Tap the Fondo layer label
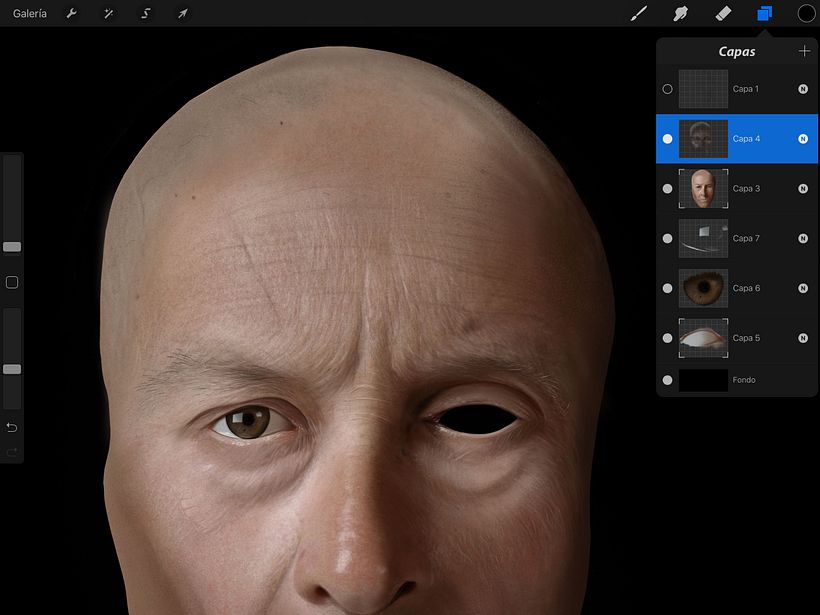This screenshot has height=615, width=820. point(744,380)
